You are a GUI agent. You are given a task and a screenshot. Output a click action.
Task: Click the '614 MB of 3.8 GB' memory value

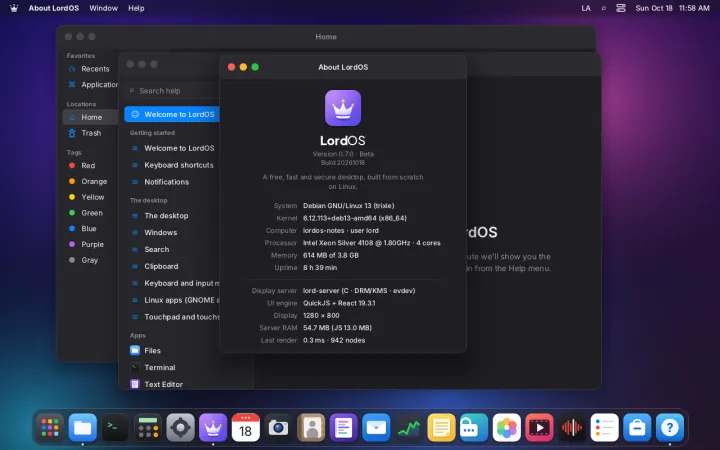331,255
